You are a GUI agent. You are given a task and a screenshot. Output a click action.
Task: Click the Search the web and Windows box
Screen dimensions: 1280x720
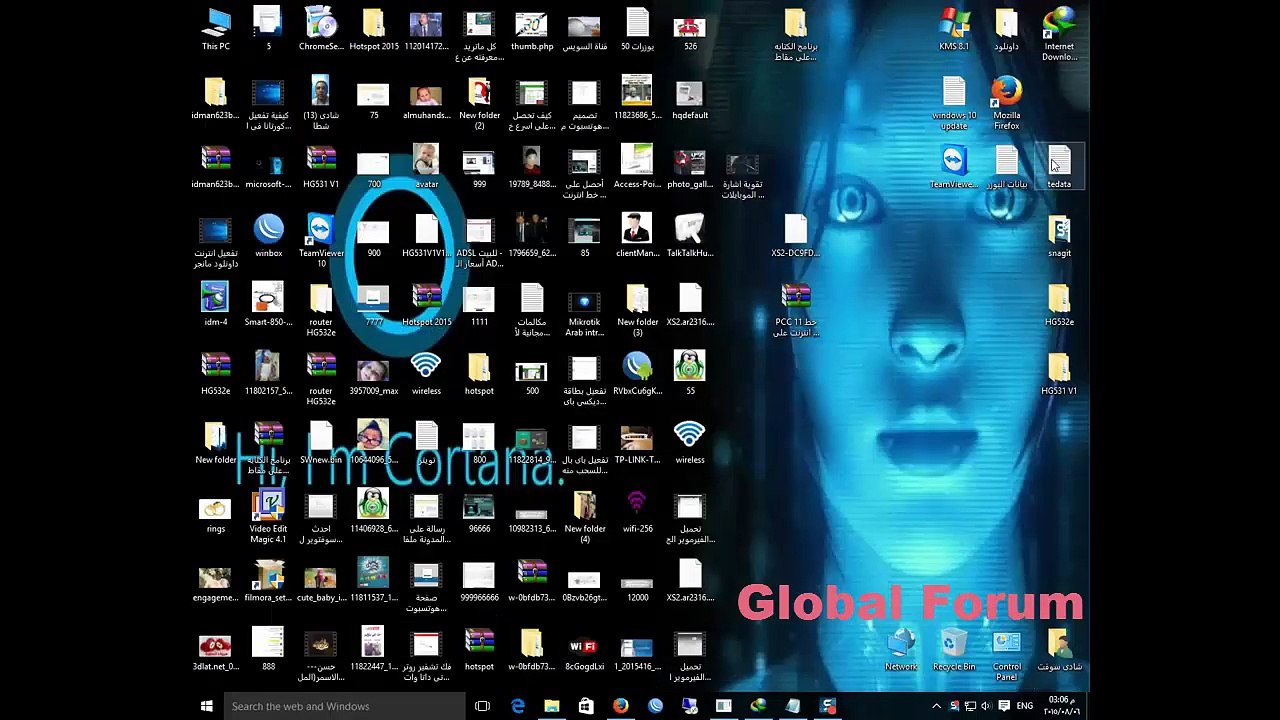click(x=344, y=706)
